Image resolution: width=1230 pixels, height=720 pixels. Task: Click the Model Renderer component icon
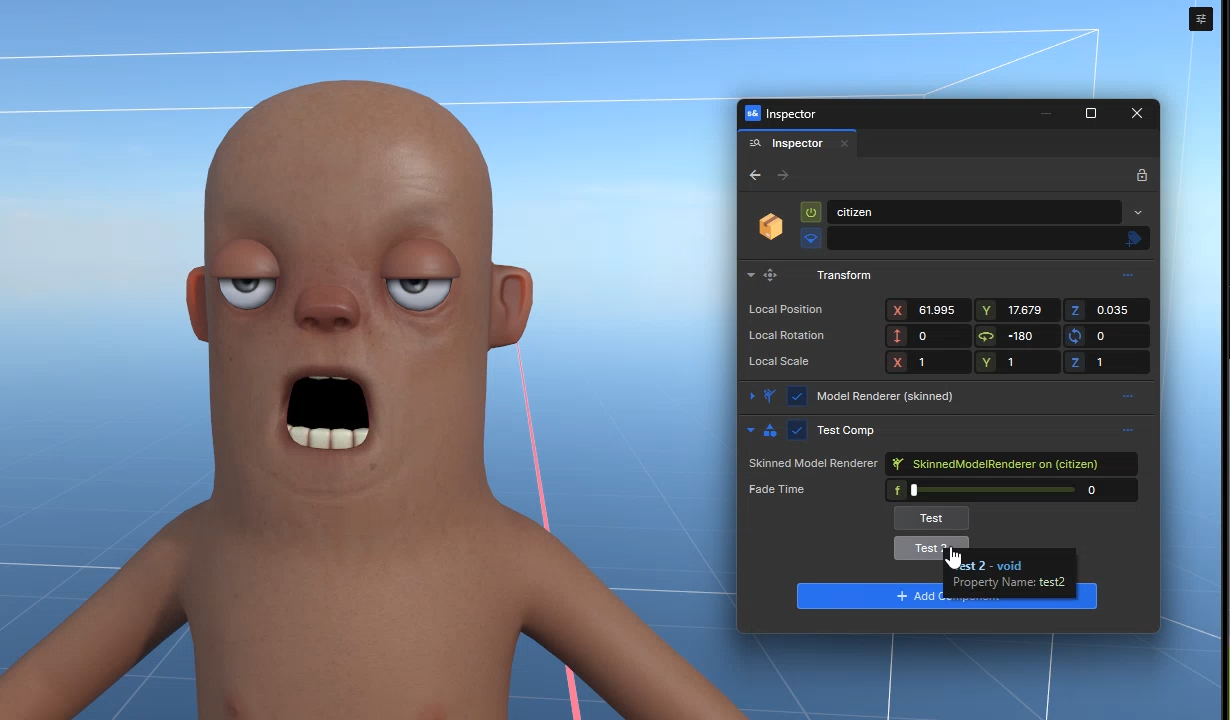[770, 396]
